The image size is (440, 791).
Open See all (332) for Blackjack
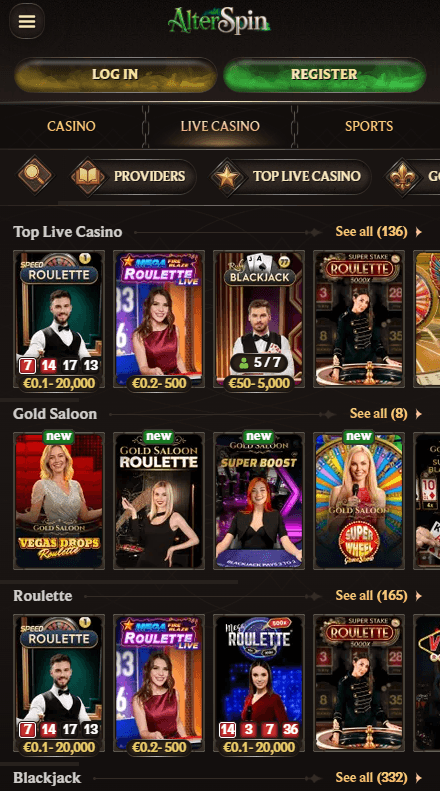pyautogui.click(x=378, y=777)
